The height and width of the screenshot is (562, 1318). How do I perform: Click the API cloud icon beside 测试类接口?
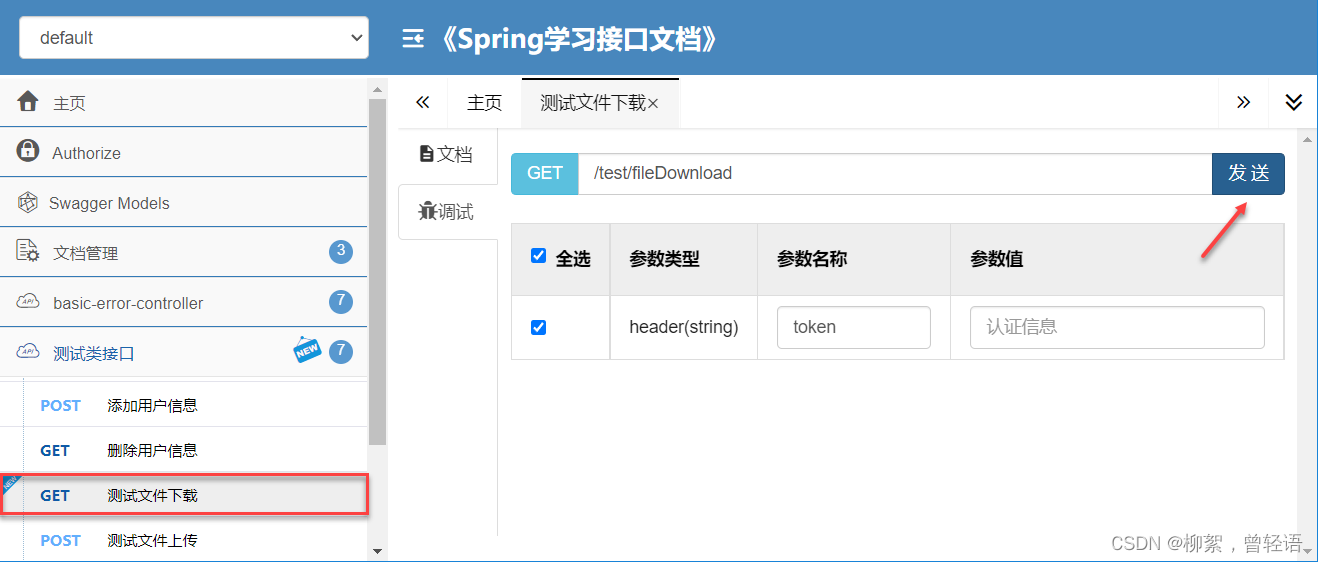(x=28, y=352)
